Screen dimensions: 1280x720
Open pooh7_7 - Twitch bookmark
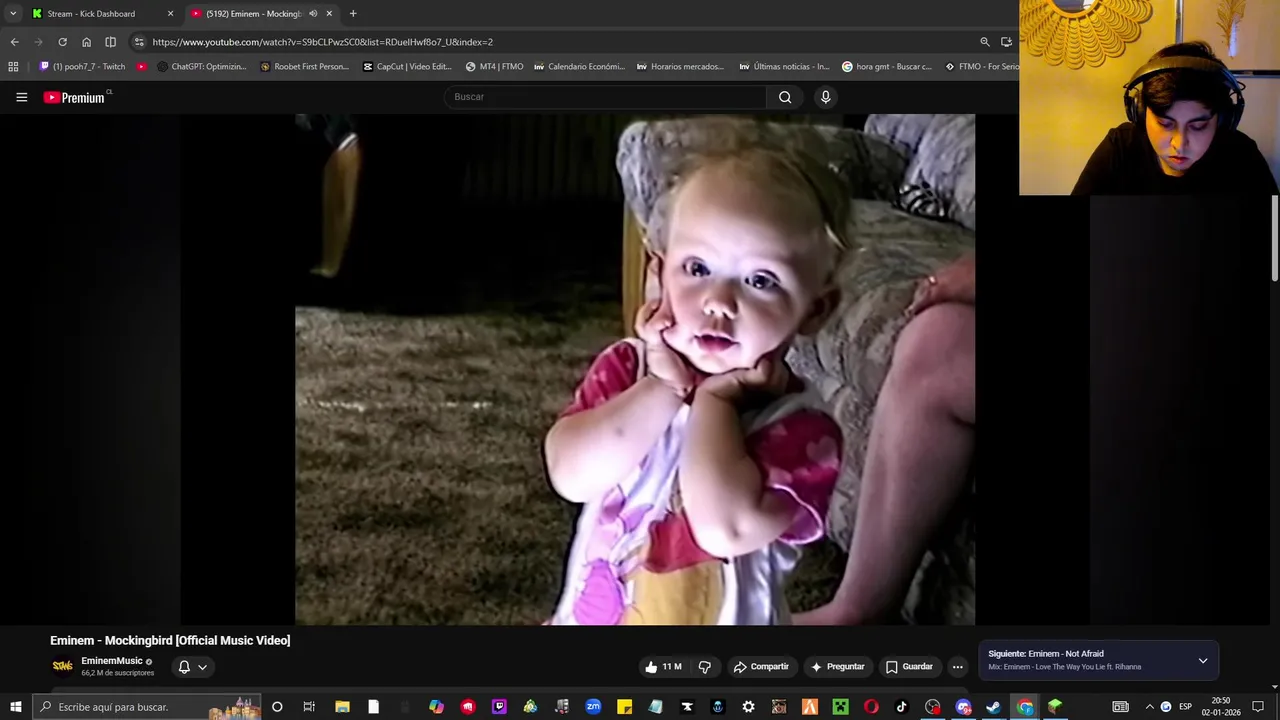click(83, 67)
